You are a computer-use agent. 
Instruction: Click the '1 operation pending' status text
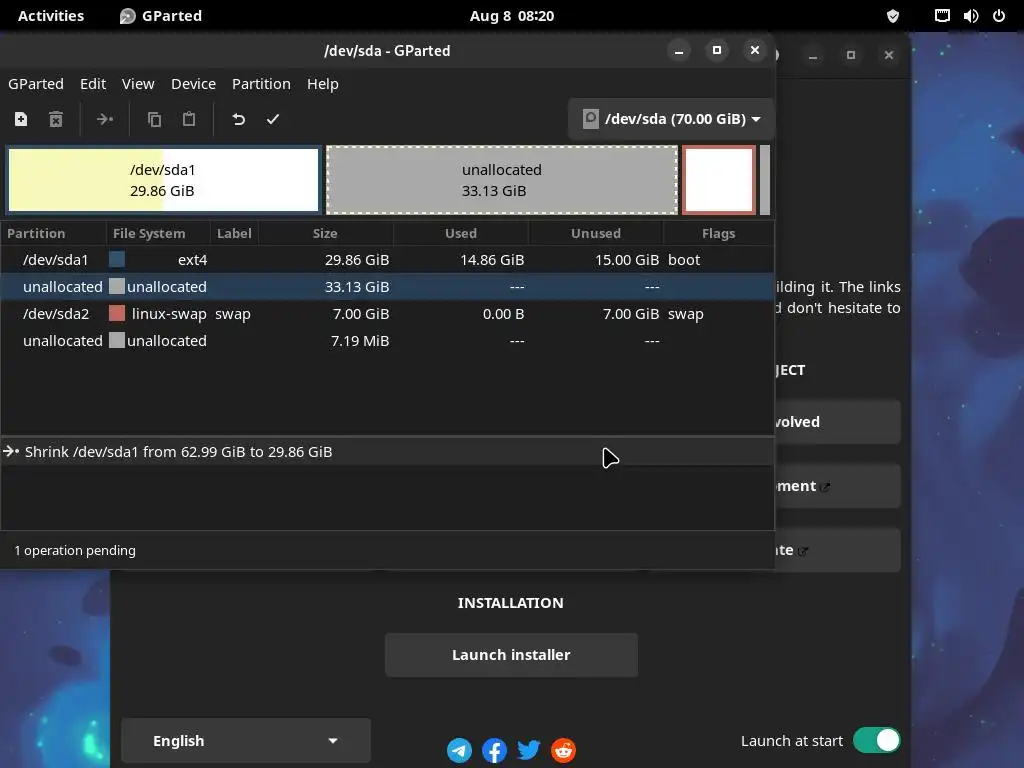pos(75,551)
